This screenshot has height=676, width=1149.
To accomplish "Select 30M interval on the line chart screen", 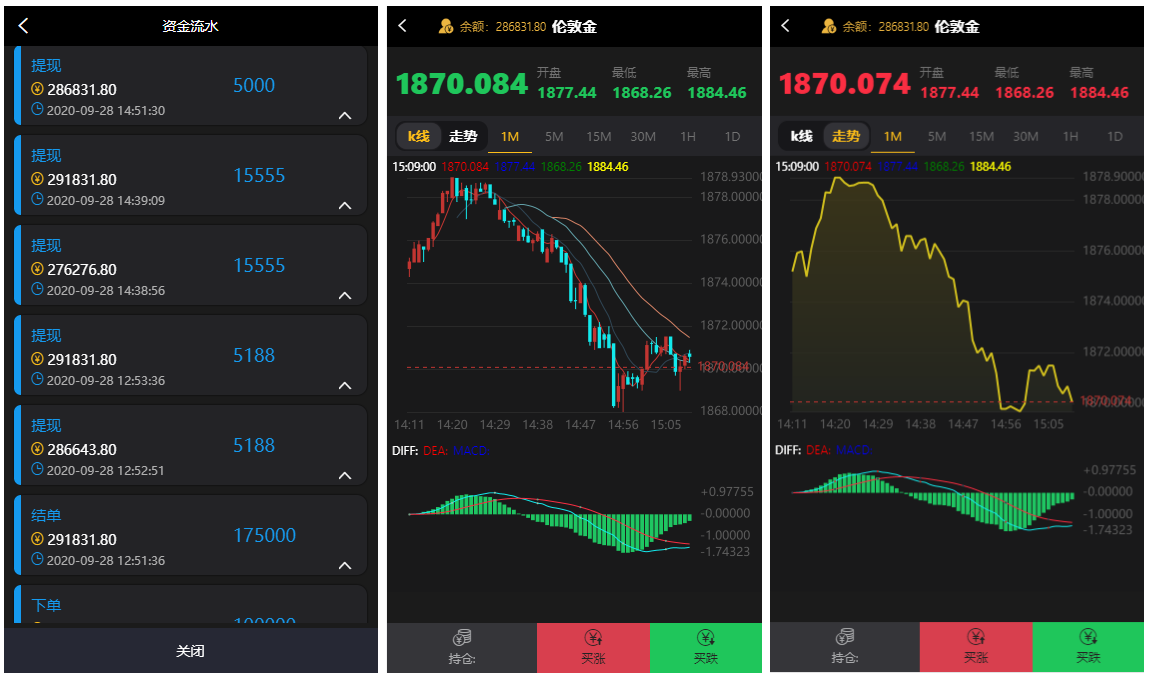I will coord(1026,137).
